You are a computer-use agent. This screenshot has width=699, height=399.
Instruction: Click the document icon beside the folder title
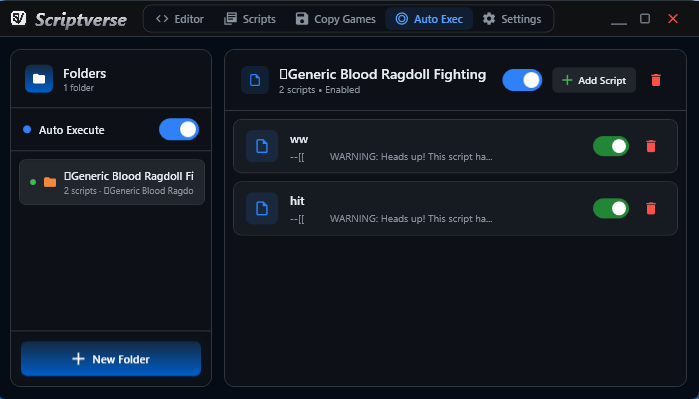(x=255, y=80)
